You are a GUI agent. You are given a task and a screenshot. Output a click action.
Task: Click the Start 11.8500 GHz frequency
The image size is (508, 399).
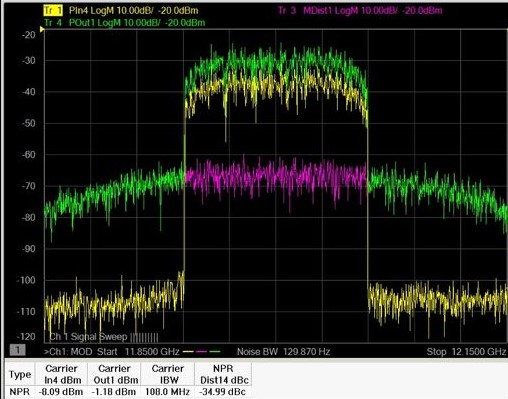(138, 352)
